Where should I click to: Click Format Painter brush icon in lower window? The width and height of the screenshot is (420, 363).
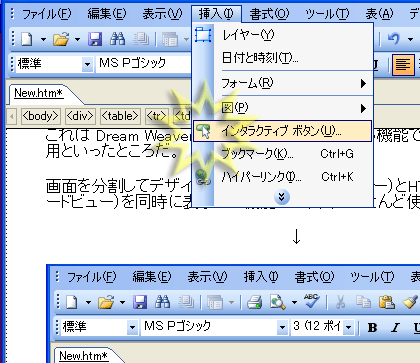[410, 302]
